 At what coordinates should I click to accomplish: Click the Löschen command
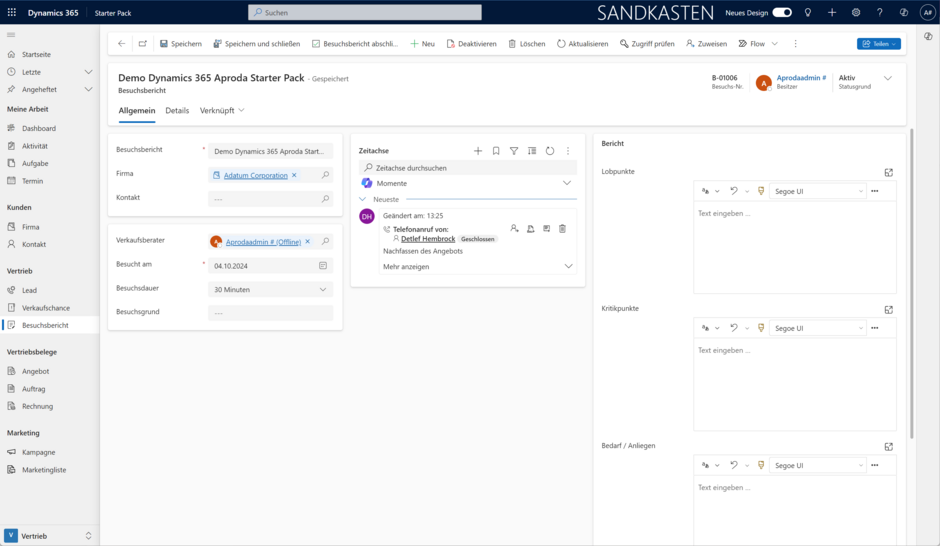527,44
